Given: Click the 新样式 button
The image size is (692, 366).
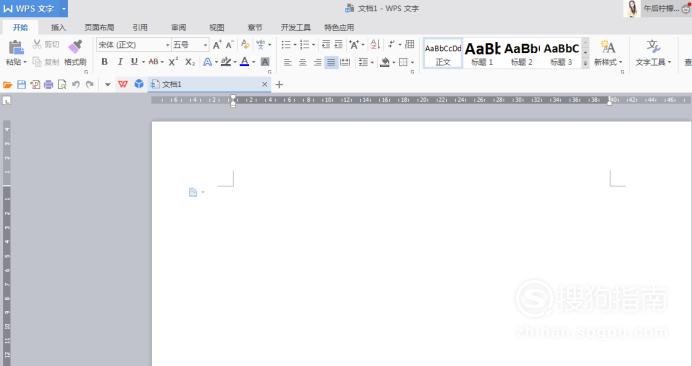Looking at the screenshot, I should click(x=608, y=53).
